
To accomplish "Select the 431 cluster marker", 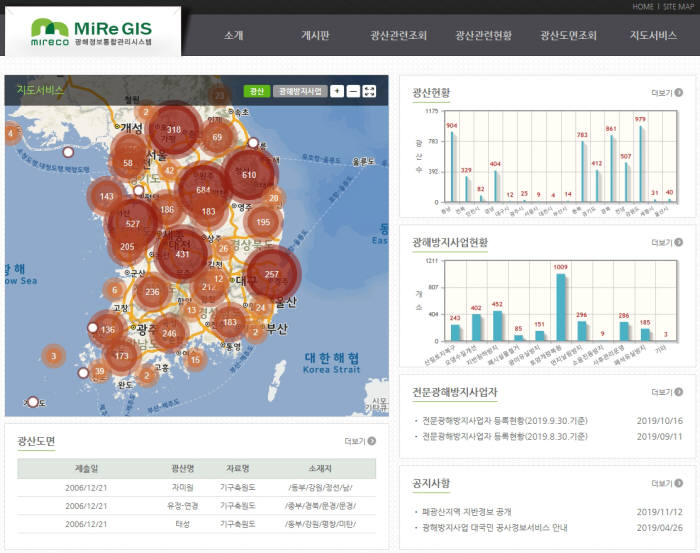I will [182, 254].
